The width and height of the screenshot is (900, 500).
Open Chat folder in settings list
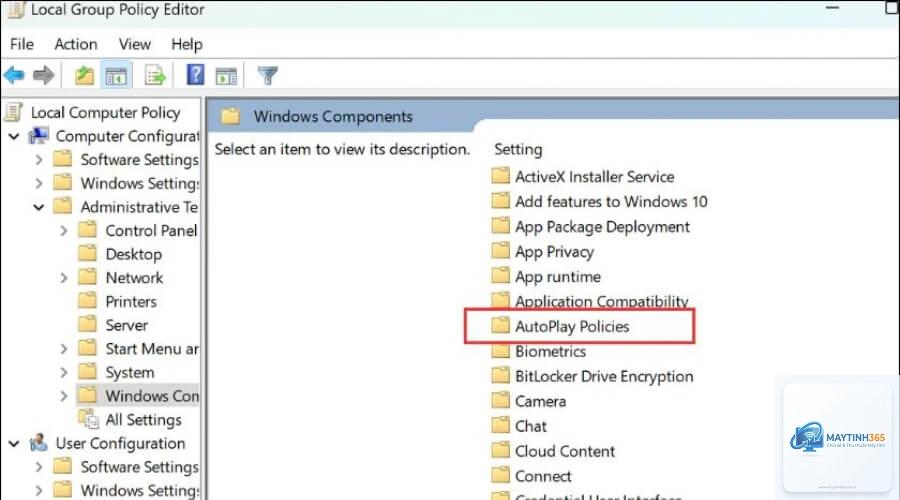[x=531, y=427]
